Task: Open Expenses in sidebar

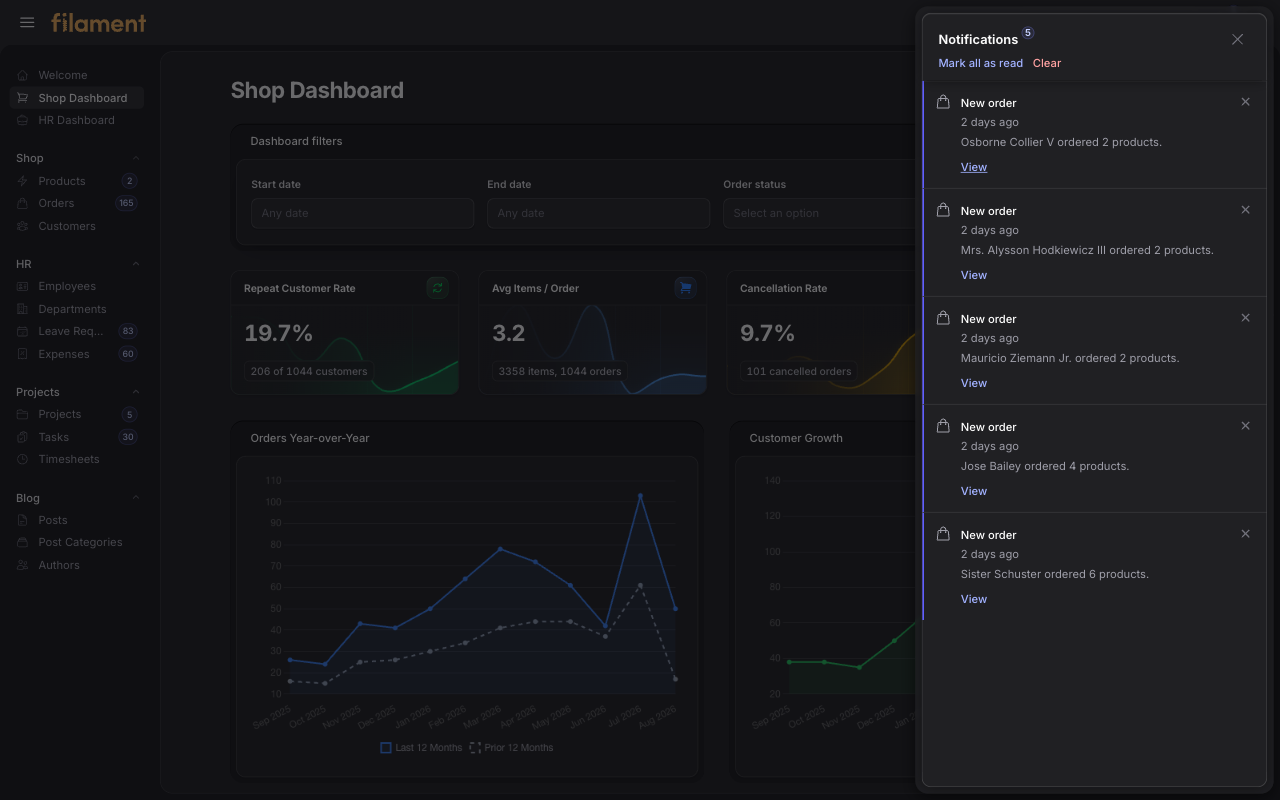Action: coord(77,354)
